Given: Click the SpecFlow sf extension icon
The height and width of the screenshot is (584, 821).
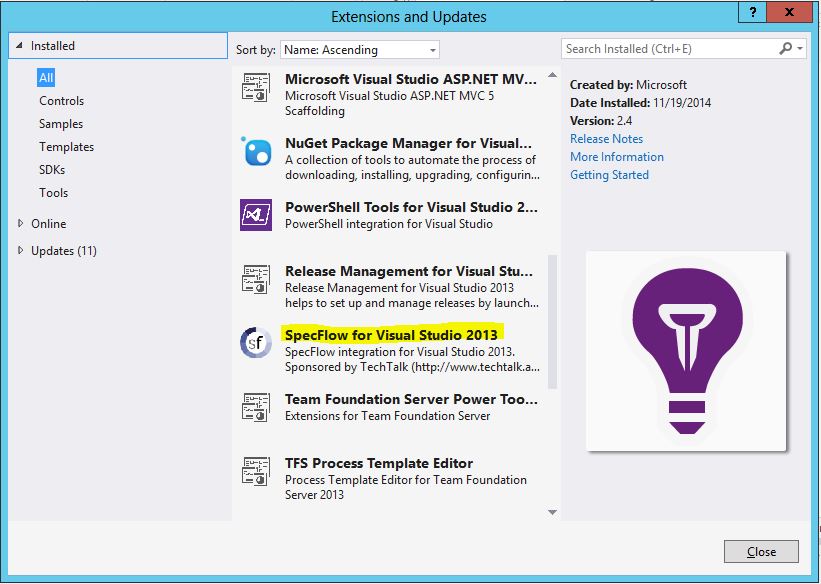Looking at the screenshot, I should coord(256,343).
